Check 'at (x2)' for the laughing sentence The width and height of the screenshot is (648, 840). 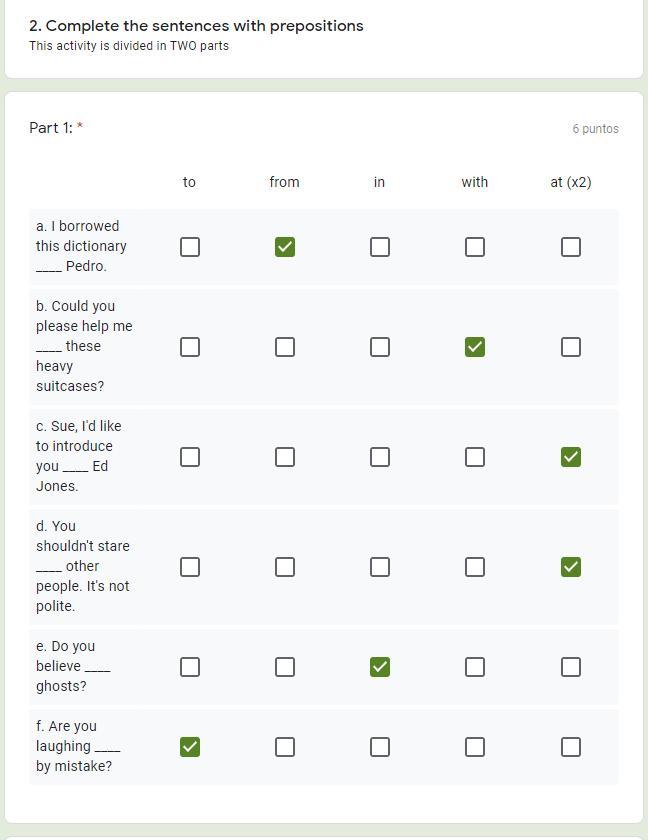pyautogui.click(x=571, y=747)
